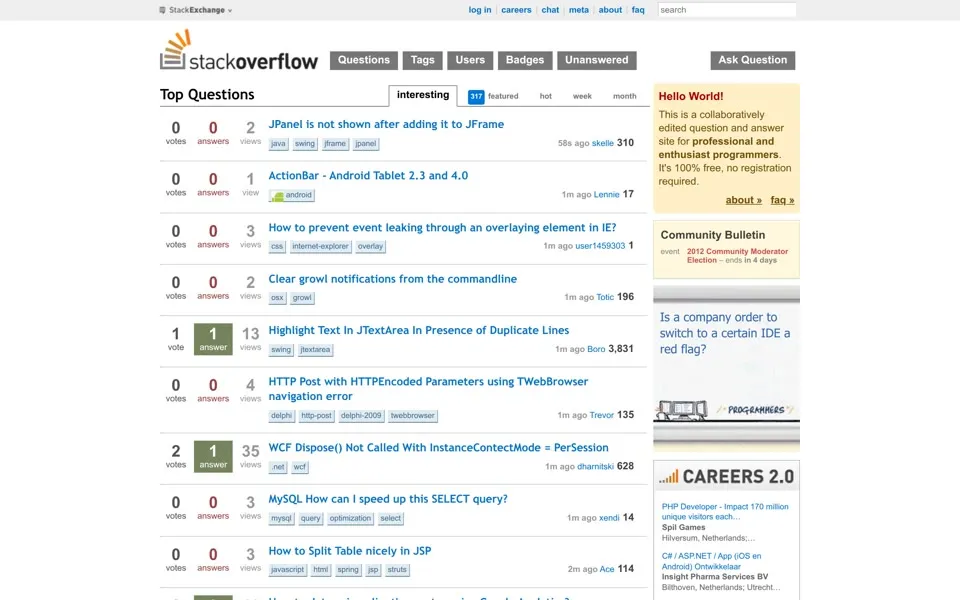
Task: Click the http-post tag
Action: [316, 416]
